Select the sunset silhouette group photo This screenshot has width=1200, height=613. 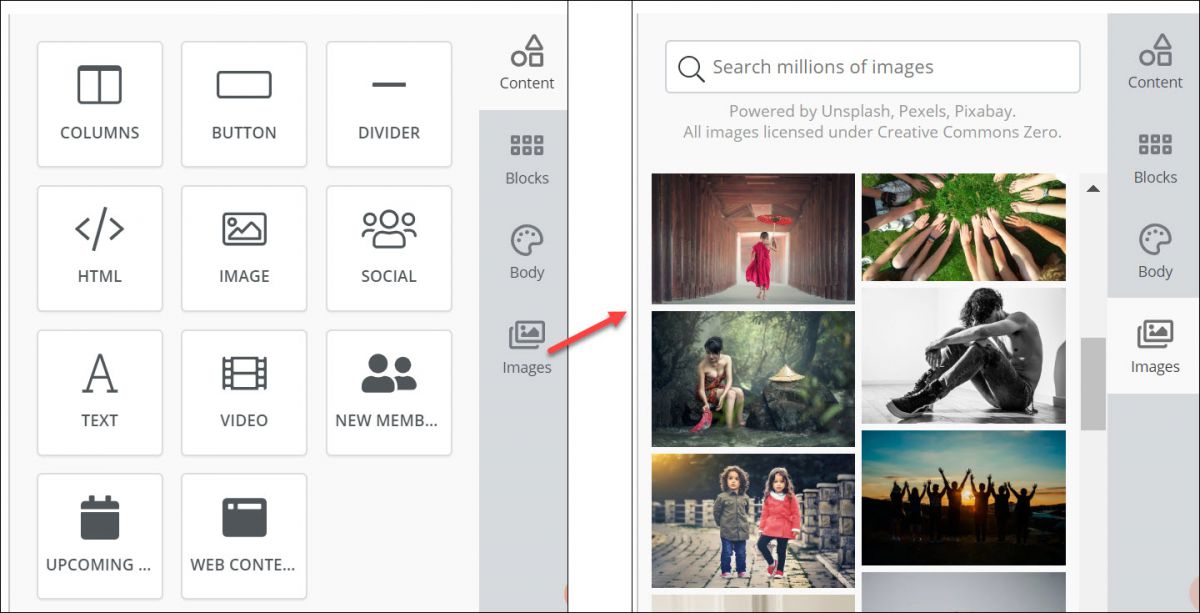pos(963,497)
